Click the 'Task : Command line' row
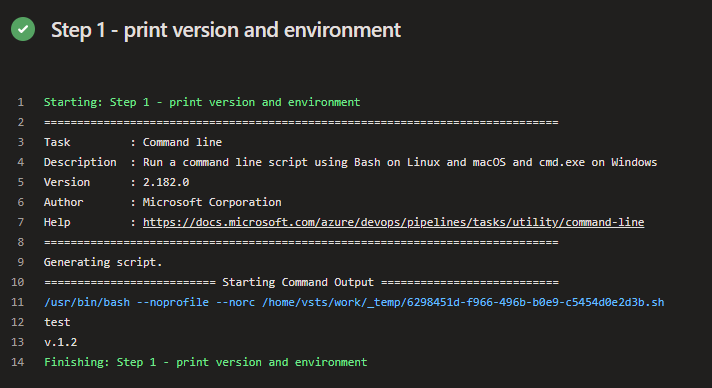 coord(133,142)
